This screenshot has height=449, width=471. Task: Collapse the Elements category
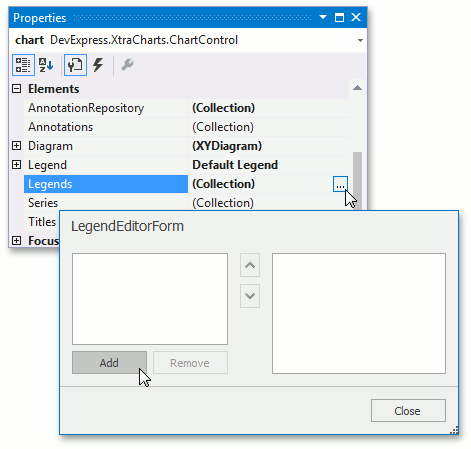point(16,89)
